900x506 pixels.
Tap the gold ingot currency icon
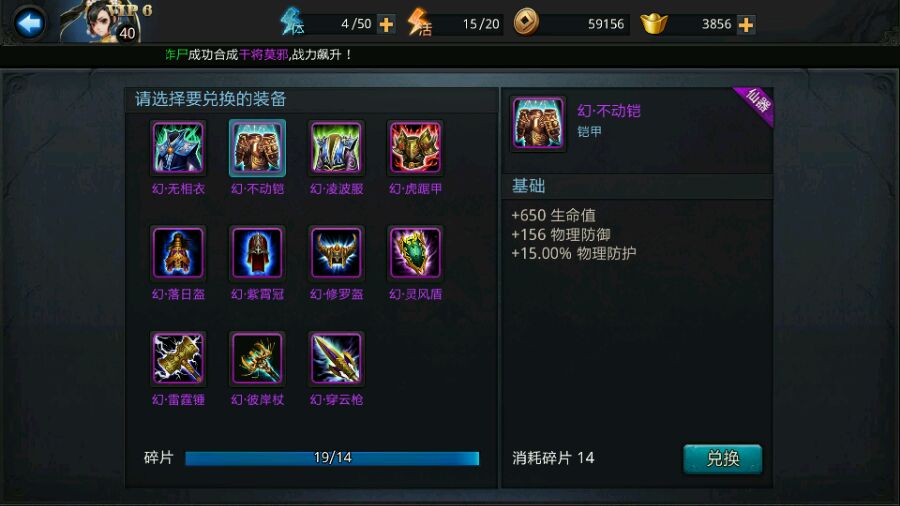(x=654, y=24)
